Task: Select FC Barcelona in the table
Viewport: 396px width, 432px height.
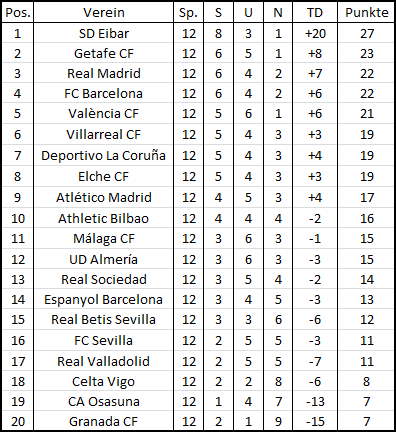Action: 103,93
